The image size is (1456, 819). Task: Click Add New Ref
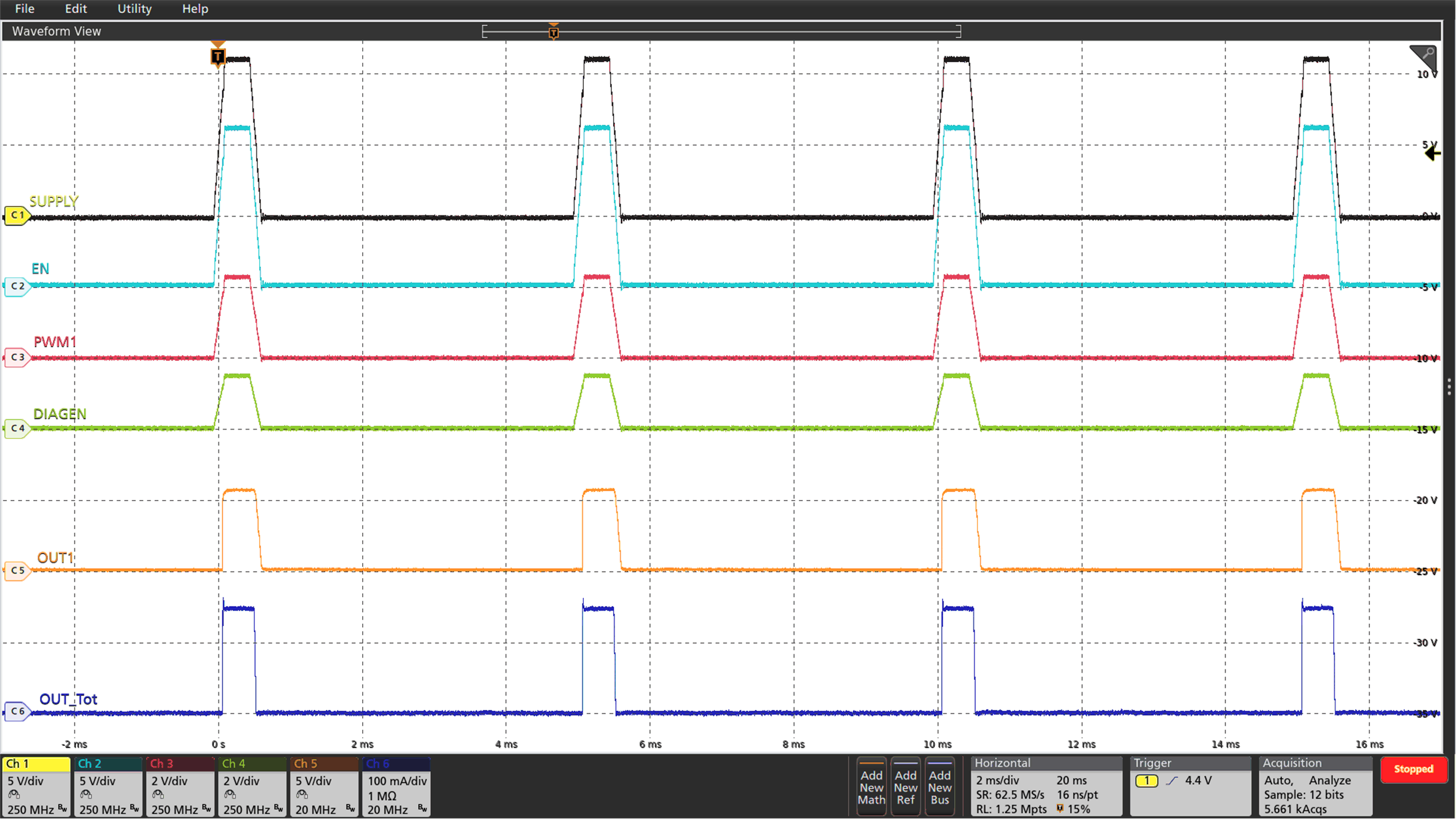pos(906,787)
